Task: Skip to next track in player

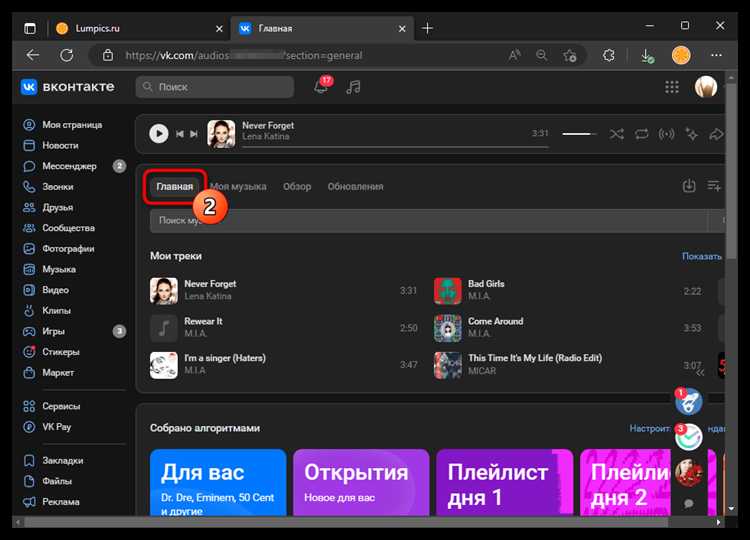Action: click(194, 134)
